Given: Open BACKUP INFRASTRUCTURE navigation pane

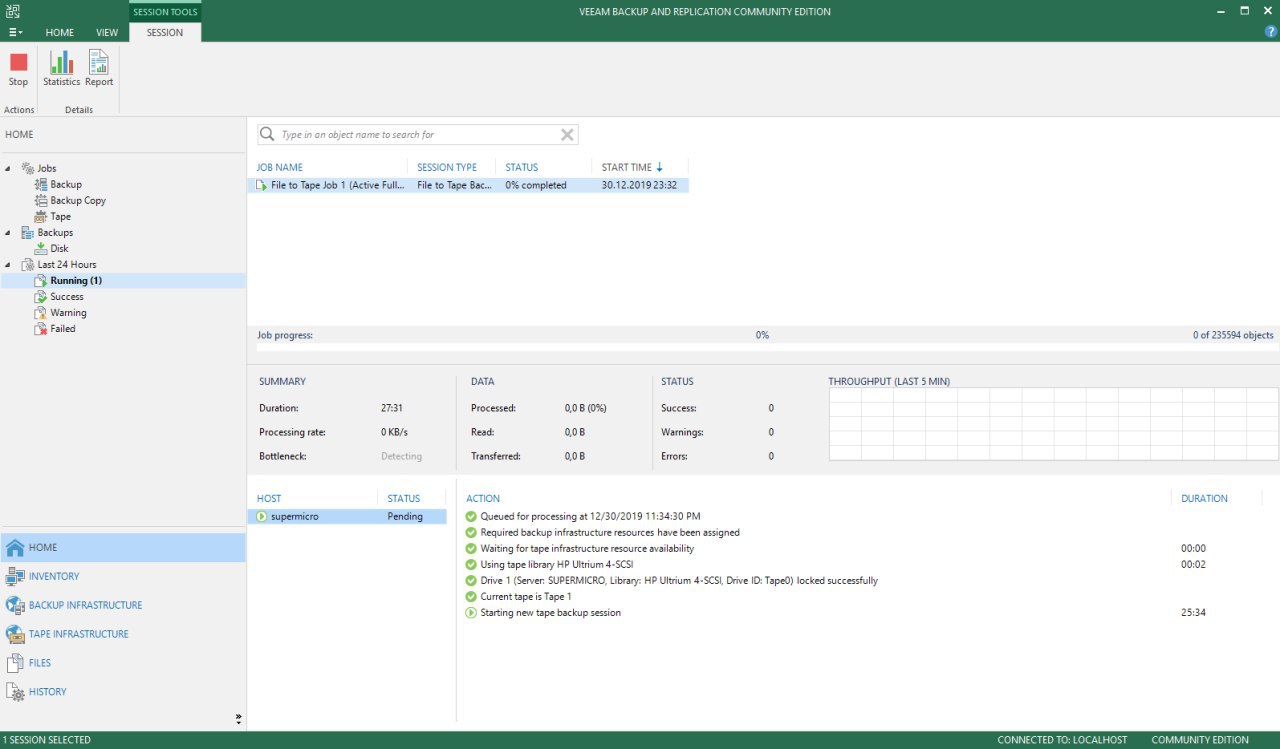Looking at the screenshot, I should tap(123, 605).
